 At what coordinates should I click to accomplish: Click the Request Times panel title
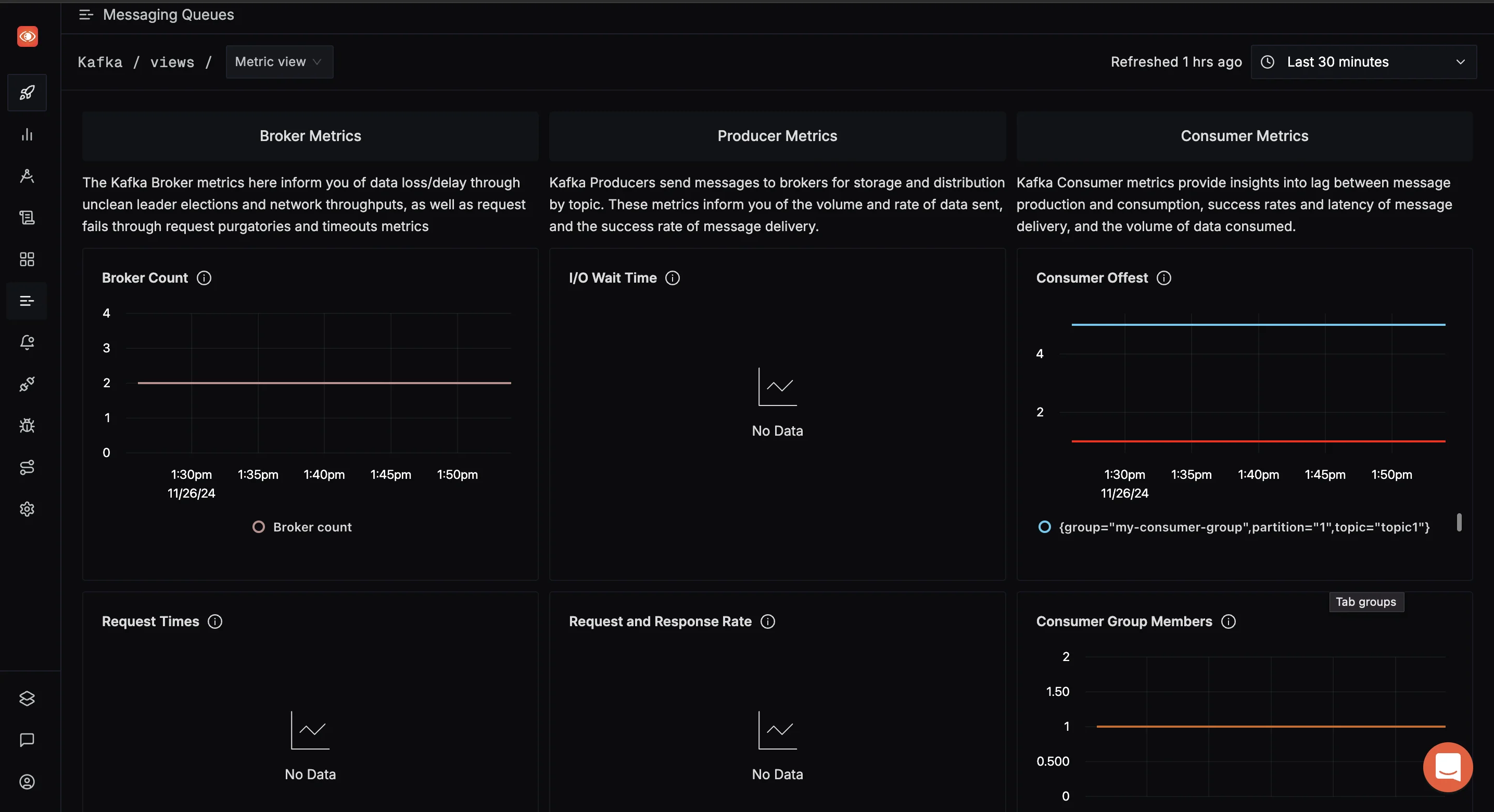point(151,622)
